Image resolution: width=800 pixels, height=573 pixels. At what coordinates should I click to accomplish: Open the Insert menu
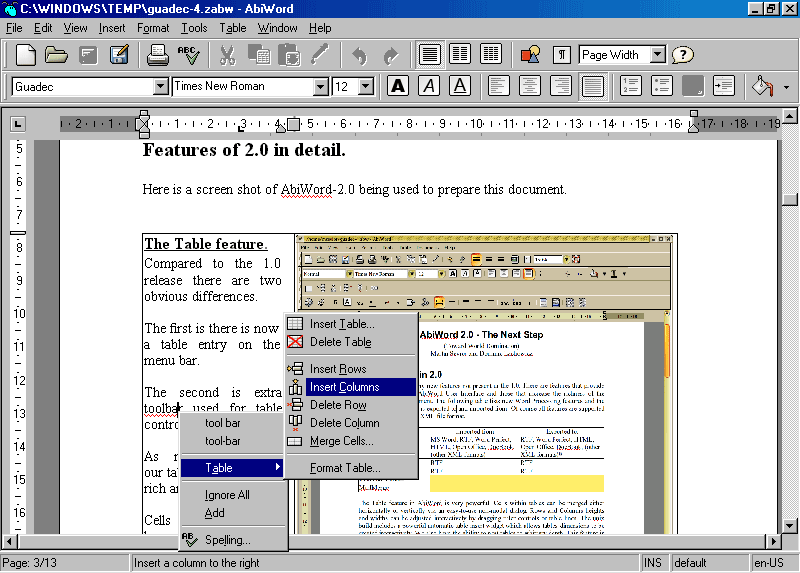112,28
